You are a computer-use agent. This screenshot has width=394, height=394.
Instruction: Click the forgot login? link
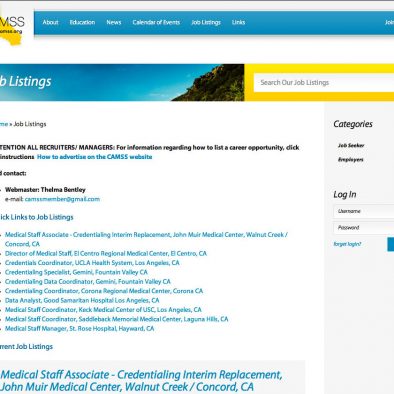347,244
